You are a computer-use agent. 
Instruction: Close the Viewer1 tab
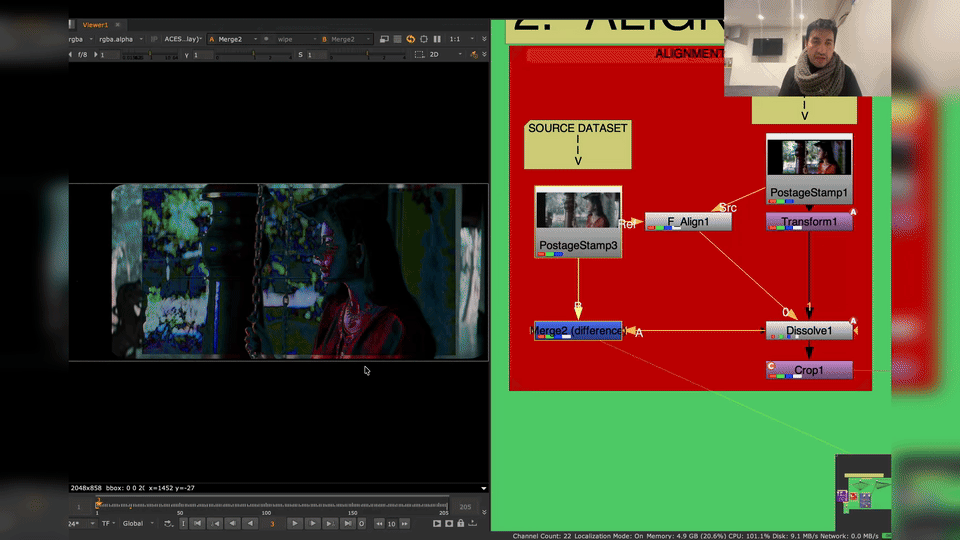[x=118, y=25]
